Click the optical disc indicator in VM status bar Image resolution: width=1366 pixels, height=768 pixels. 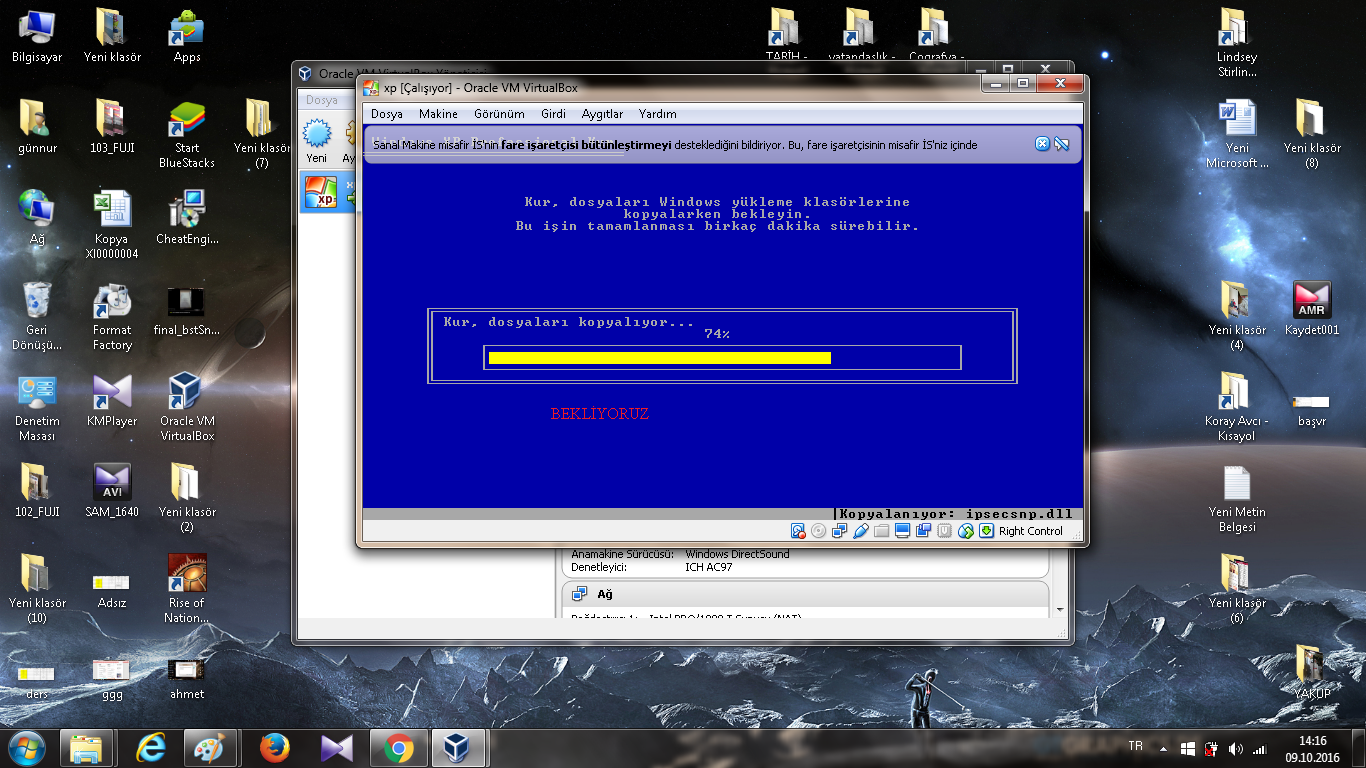click(x=819, y=531)
